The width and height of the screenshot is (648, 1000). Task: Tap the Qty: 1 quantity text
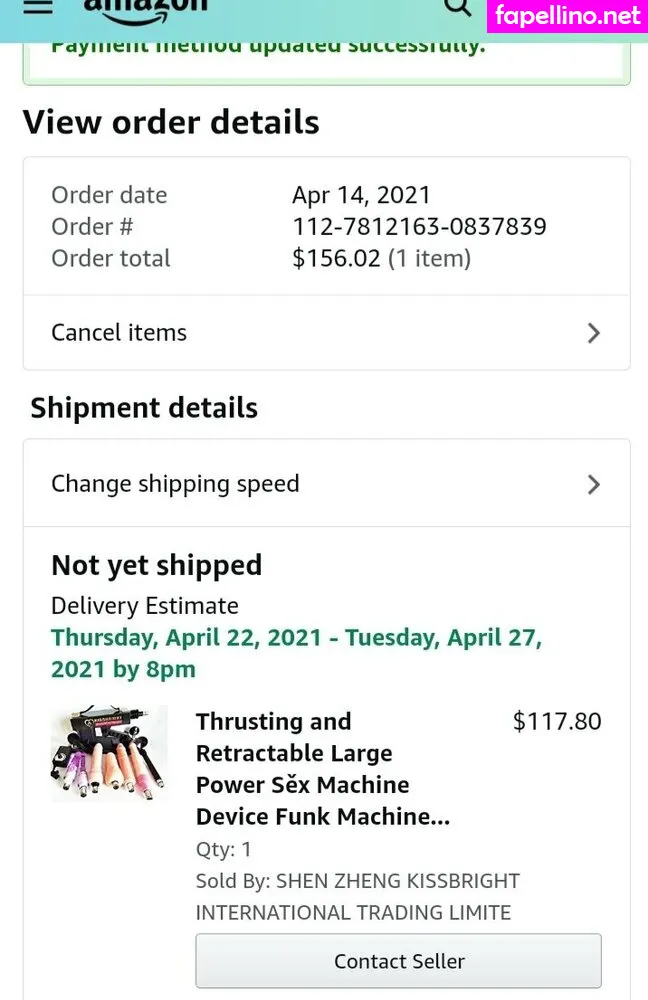224,850
